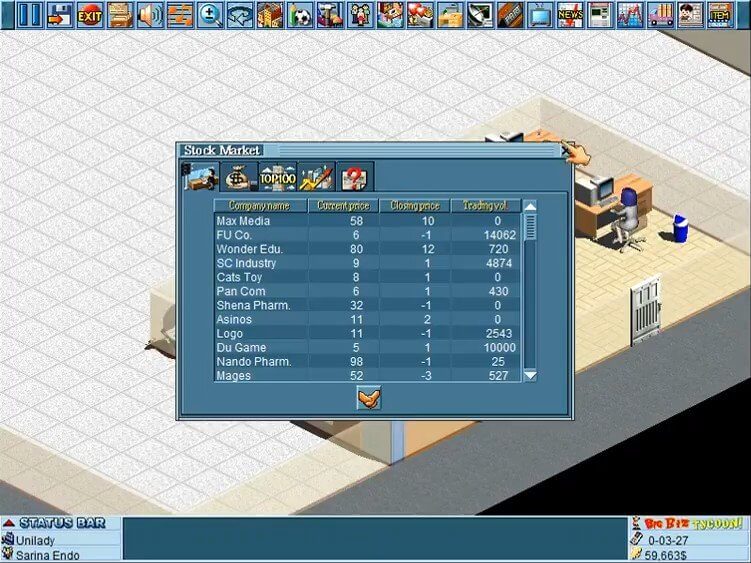Viewport: 751px width, 563px height.
Task: Select the Pan Com stock row
Action: tap(367, 291)
